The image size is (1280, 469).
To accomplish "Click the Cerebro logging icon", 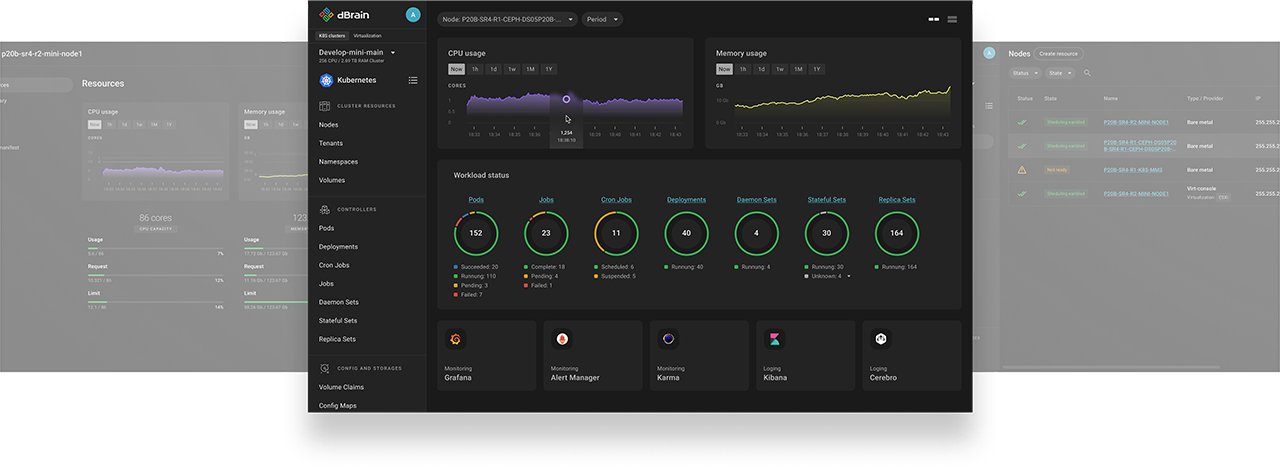I will (x=881, y=340).
